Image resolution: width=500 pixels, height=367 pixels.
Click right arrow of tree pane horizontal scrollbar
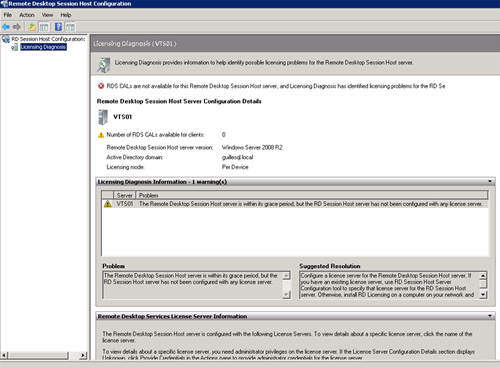[83, 355]
